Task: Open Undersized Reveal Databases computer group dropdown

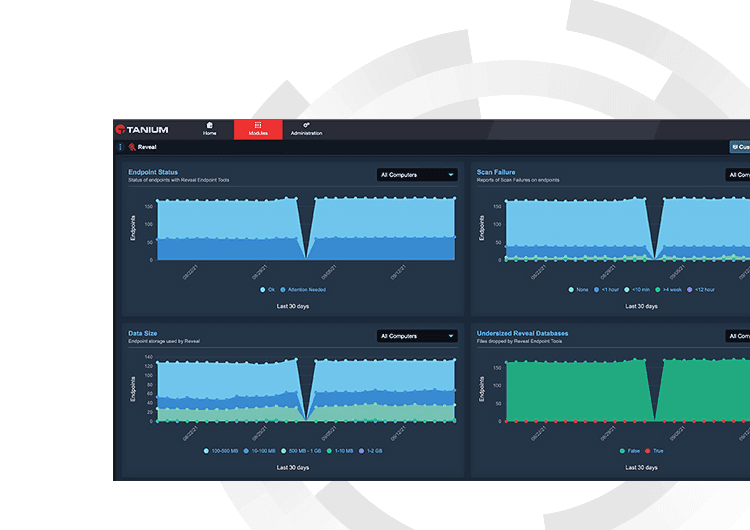Action: [x=738, y=336]
